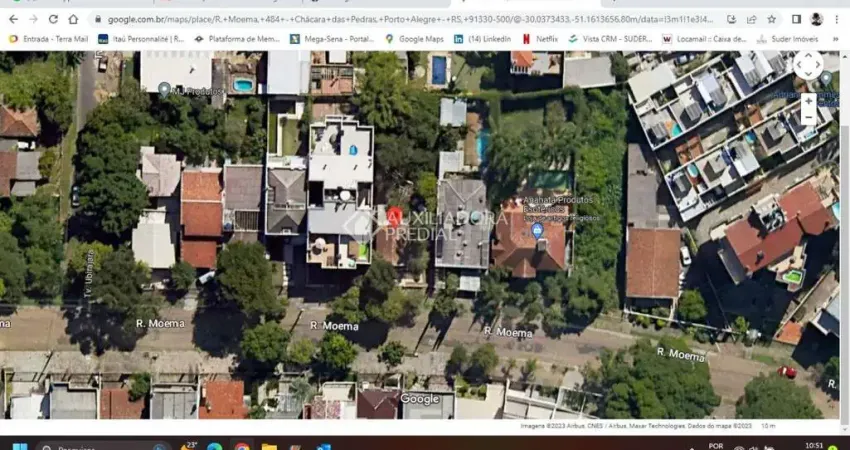Open the Chrome three-dot menu
This screenshot has height=450, width=850.
click(838, 20)
